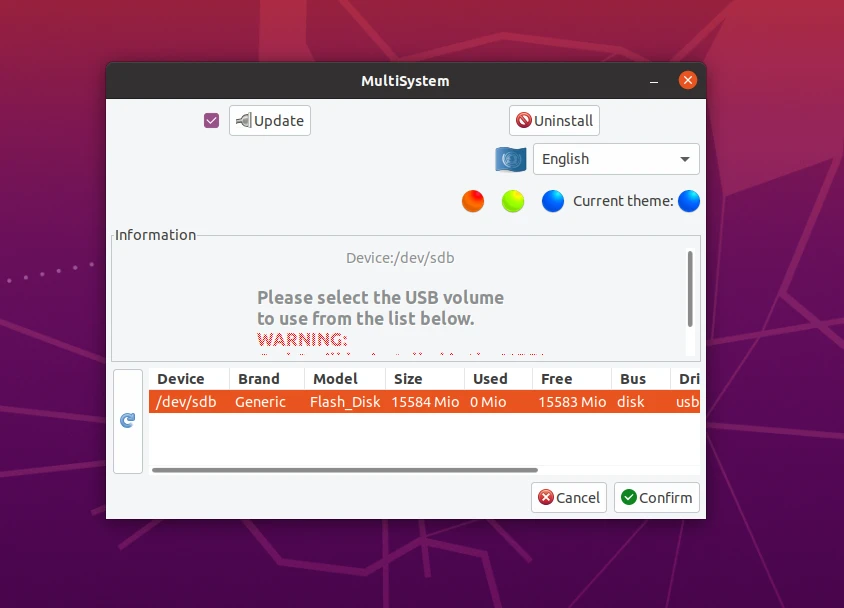
Task: Confirm the selected USB device
Action: (x=657, y=497)
